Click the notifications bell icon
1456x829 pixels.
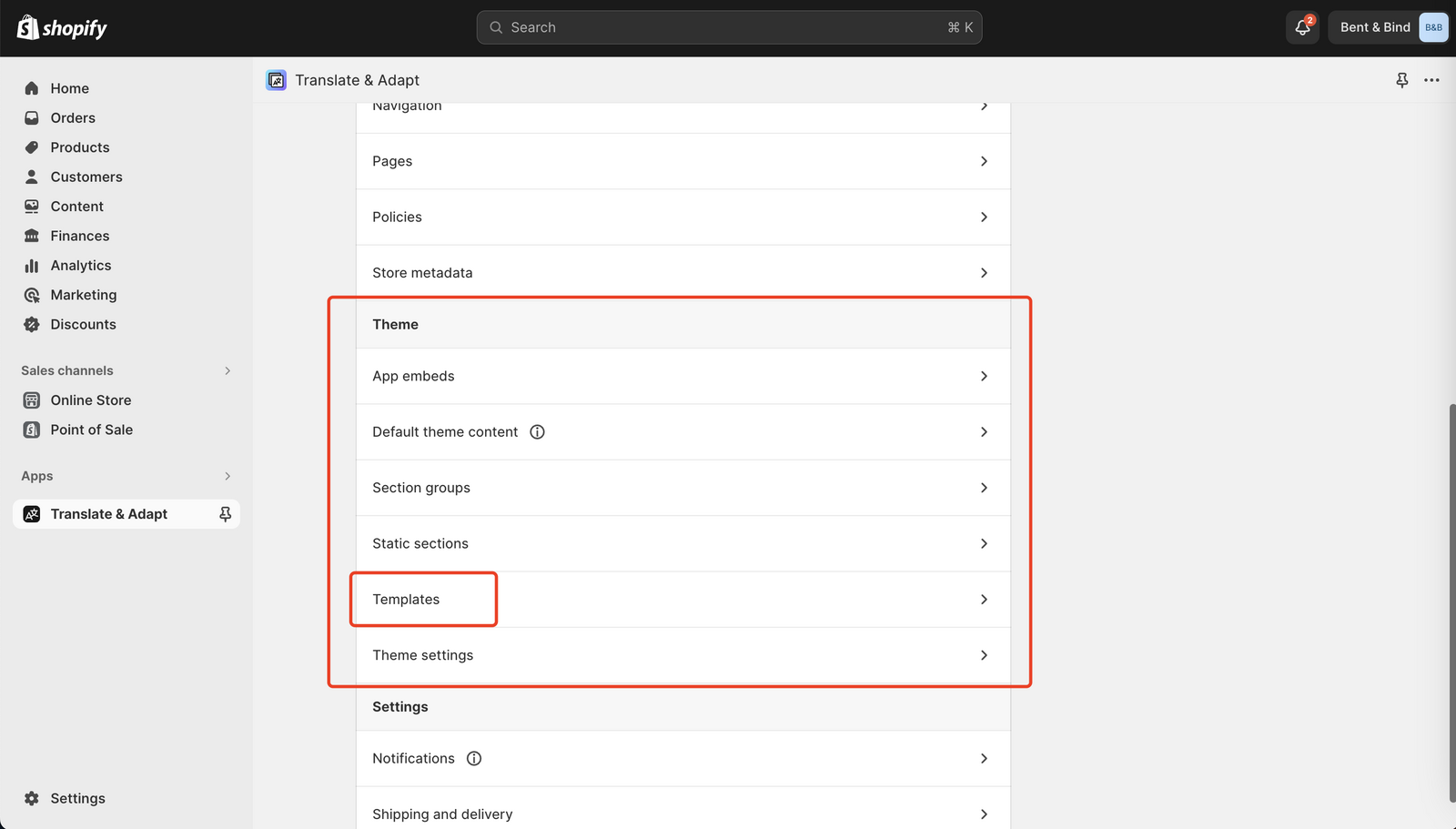tap(1302, 27)
